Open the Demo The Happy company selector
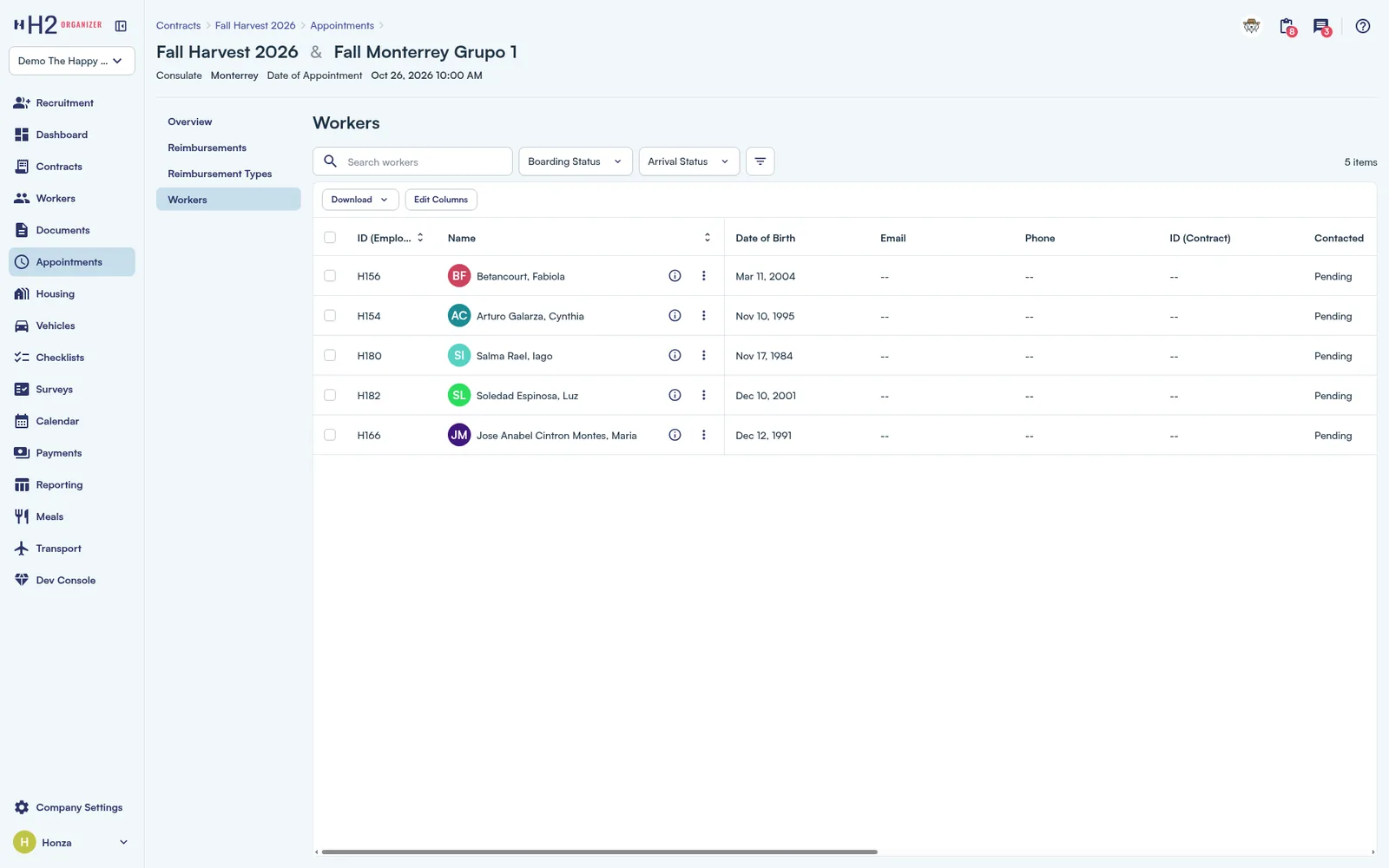Image resolution: width=1389 pixels, height=868 pixels. (x=72, y=61)
